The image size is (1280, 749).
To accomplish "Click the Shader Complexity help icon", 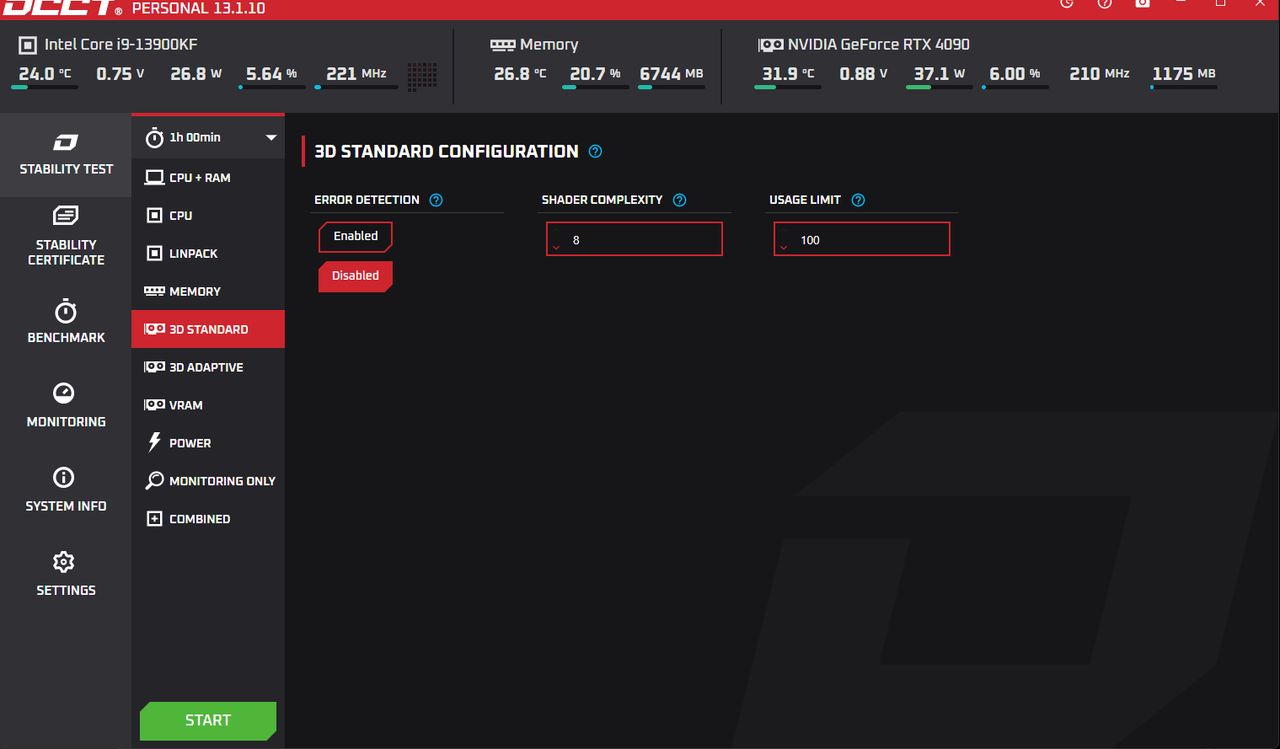I will [x=680, y=200].
